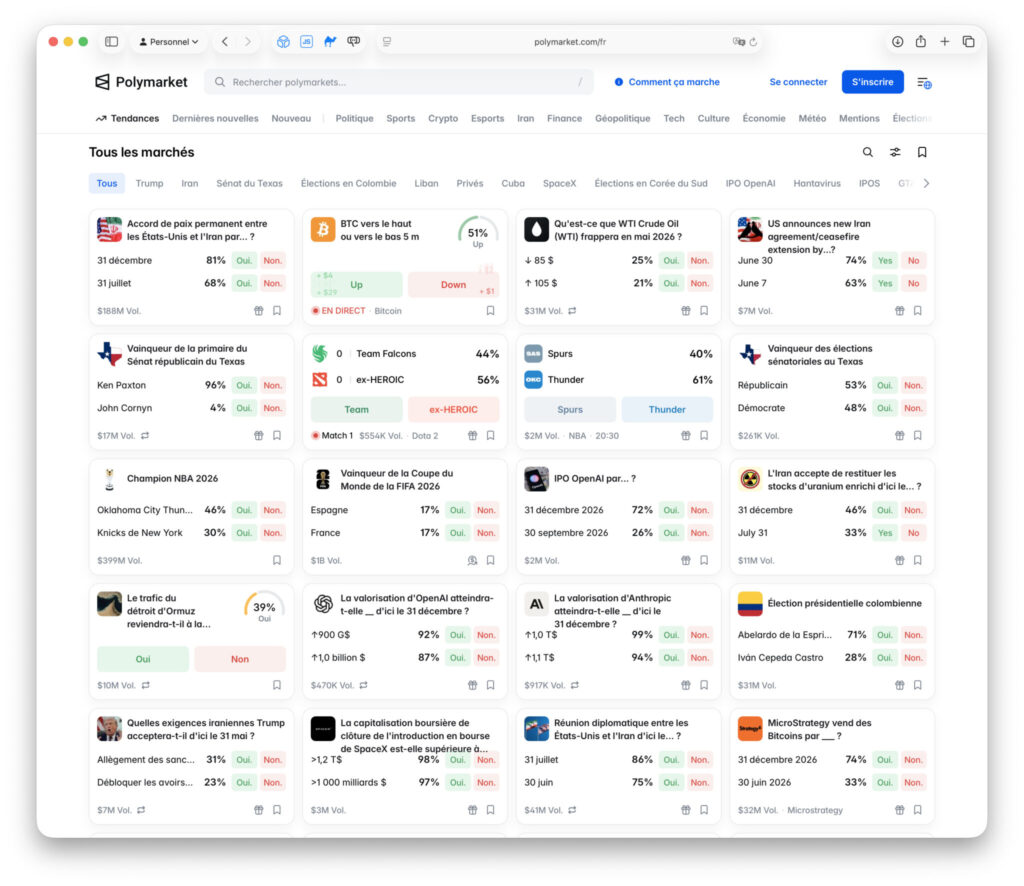Viewport: 1024px width, 886px height.
Task: Switch to the Crypto category tab
Action: click(x=443, y=118)
